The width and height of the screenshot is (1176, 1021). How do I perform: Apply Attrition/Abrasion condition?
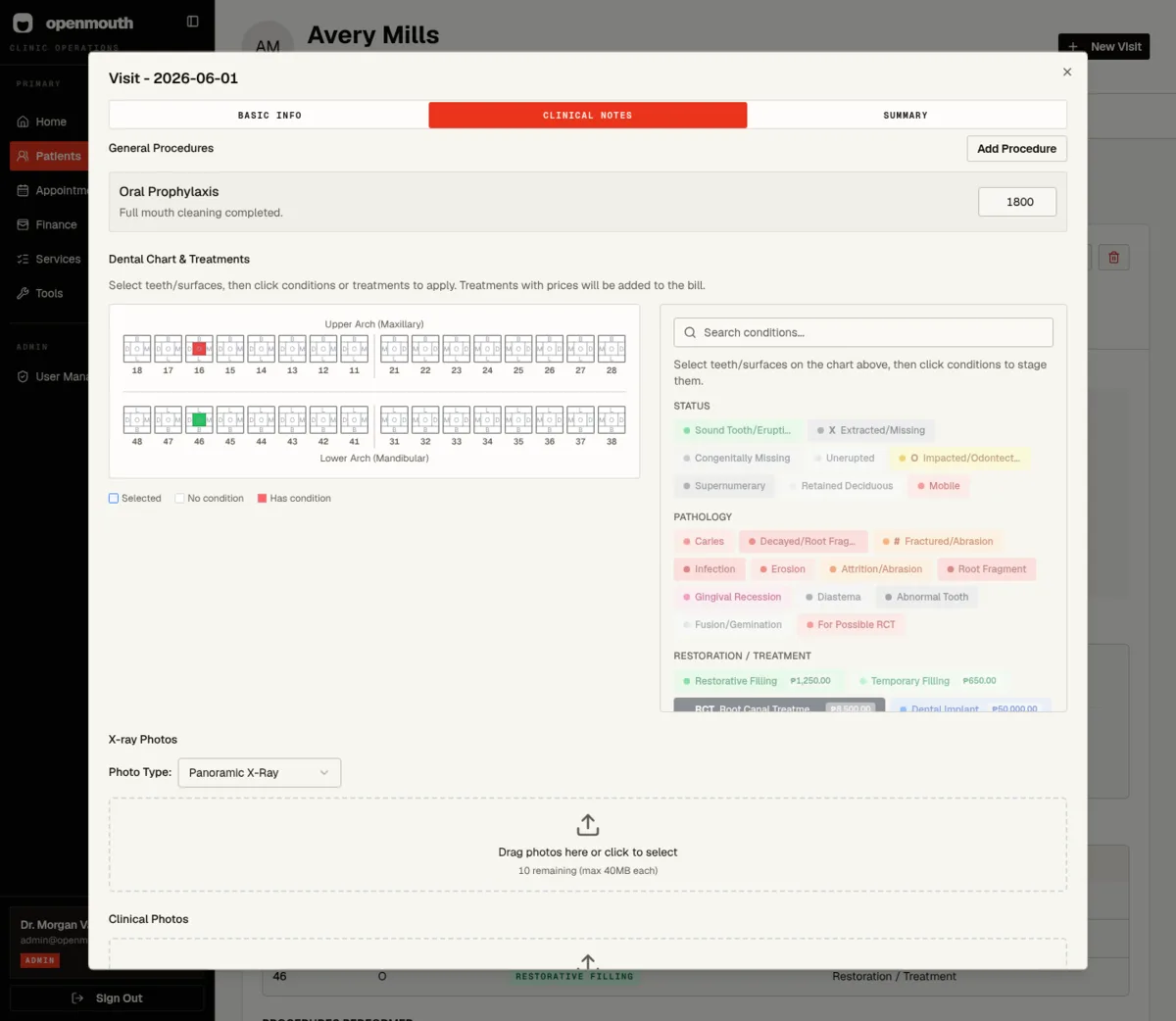pyautogui.click(x=875, y=569)
